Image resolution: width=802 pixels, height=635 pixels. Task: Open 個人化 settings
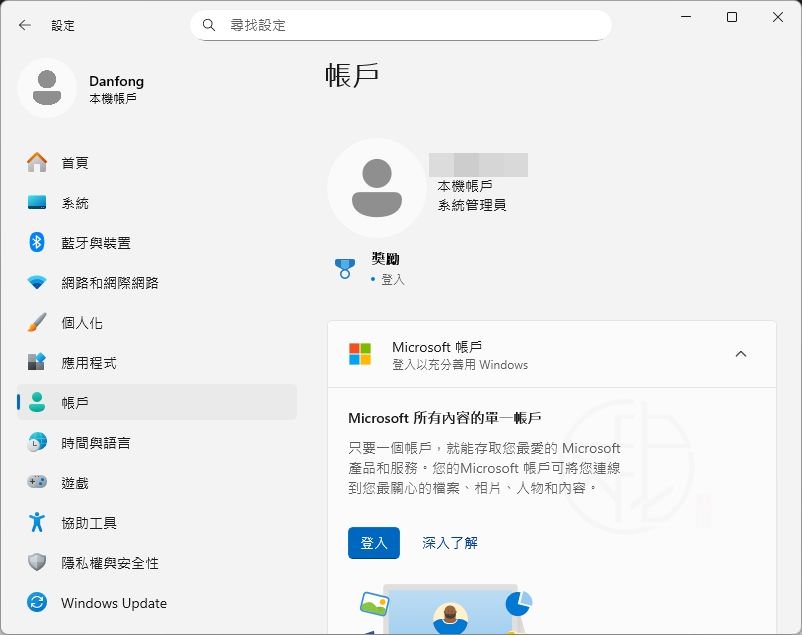(157, 322)
